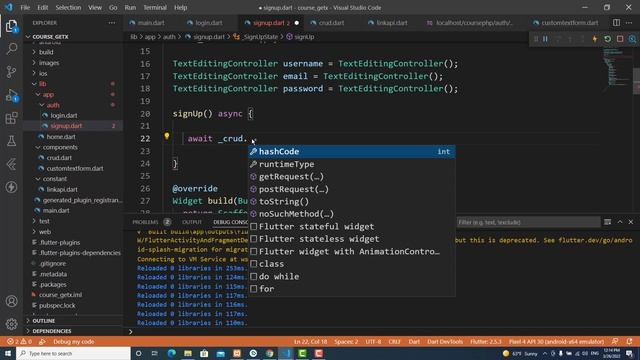
Task: Open the Testing flask view
Action: (x=11, y=141)
